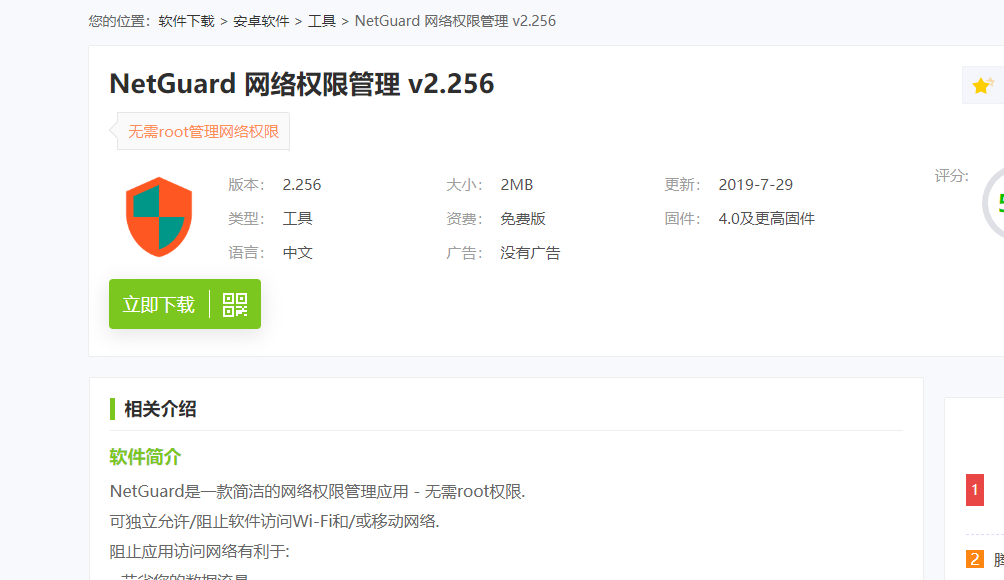Click the 没有广告 ads value

(530, 252)
